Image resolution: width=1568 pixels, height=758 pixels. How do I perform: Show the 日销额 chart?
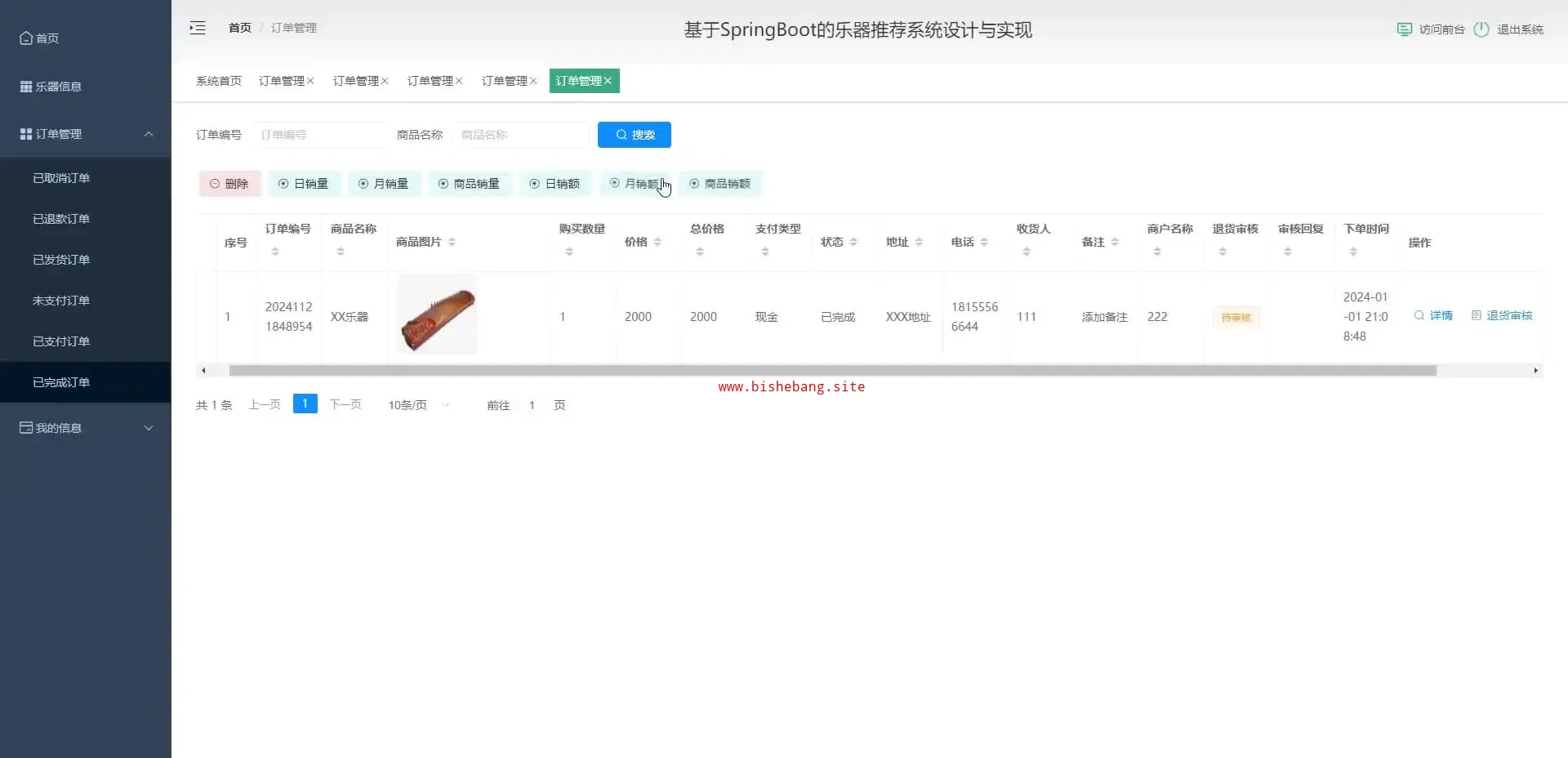click(x=555, y=184)
